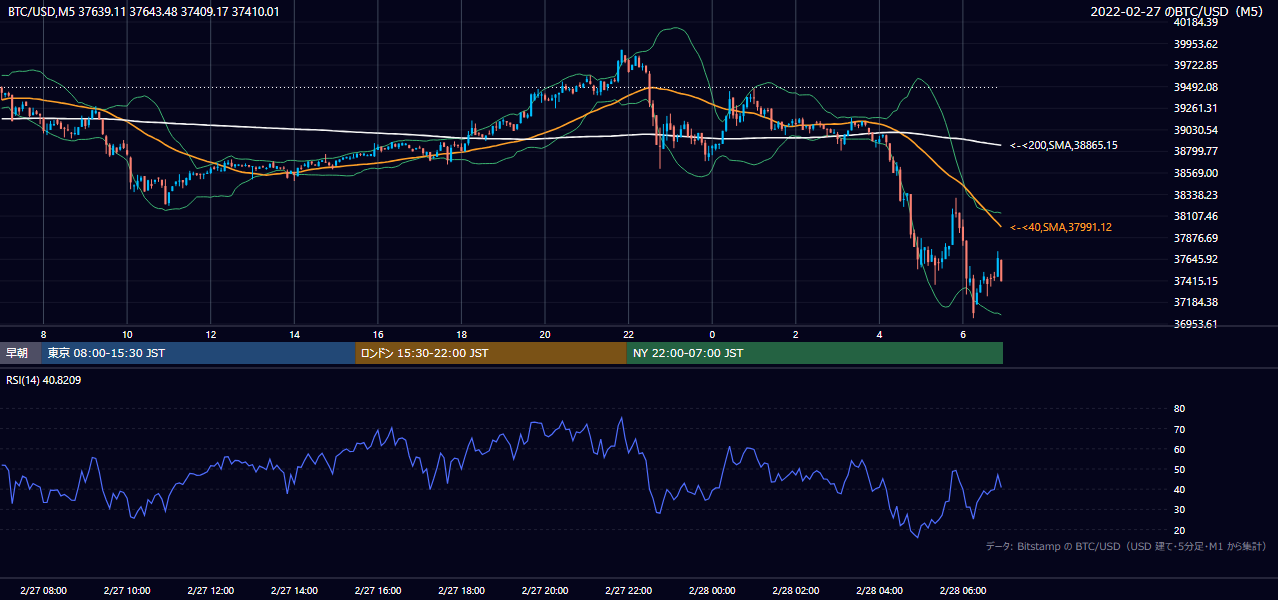Click the 東京 08:00-15:30 JST session bar
The width and height of the screenshot is (1278, 600).
coord(199,353)
